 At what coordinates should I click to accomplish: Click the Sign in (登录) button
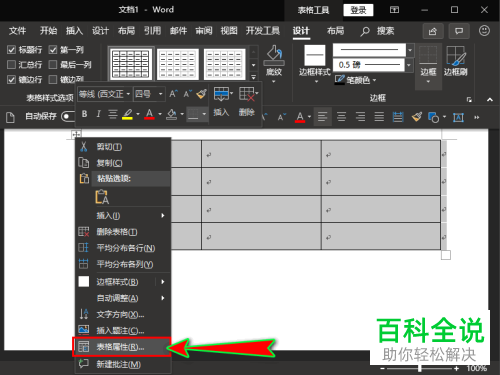coord(358,10)
